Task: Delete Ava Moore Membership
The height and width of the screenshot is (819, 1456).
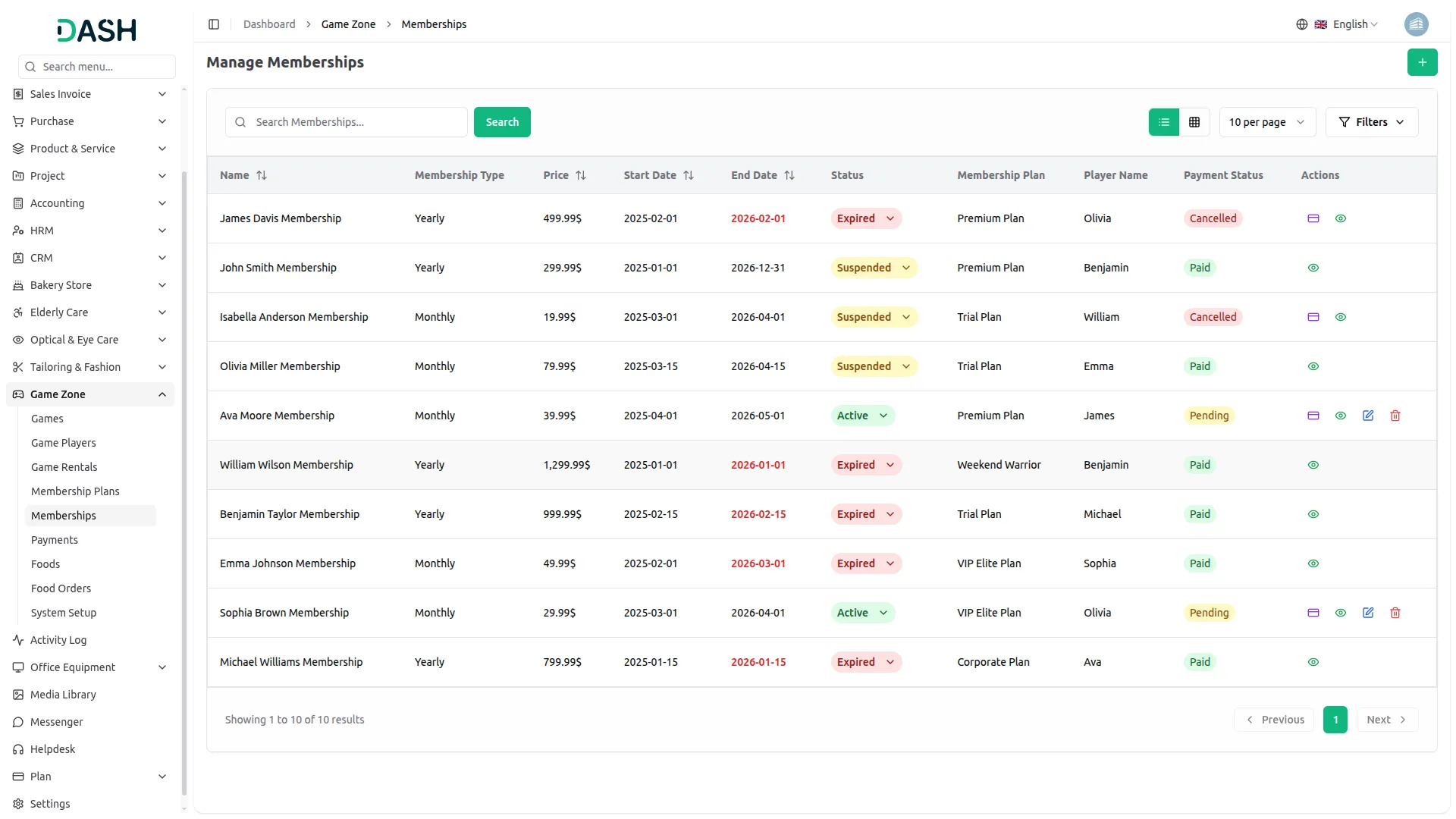Action: pyautogui.click(x=1395, y=416)
